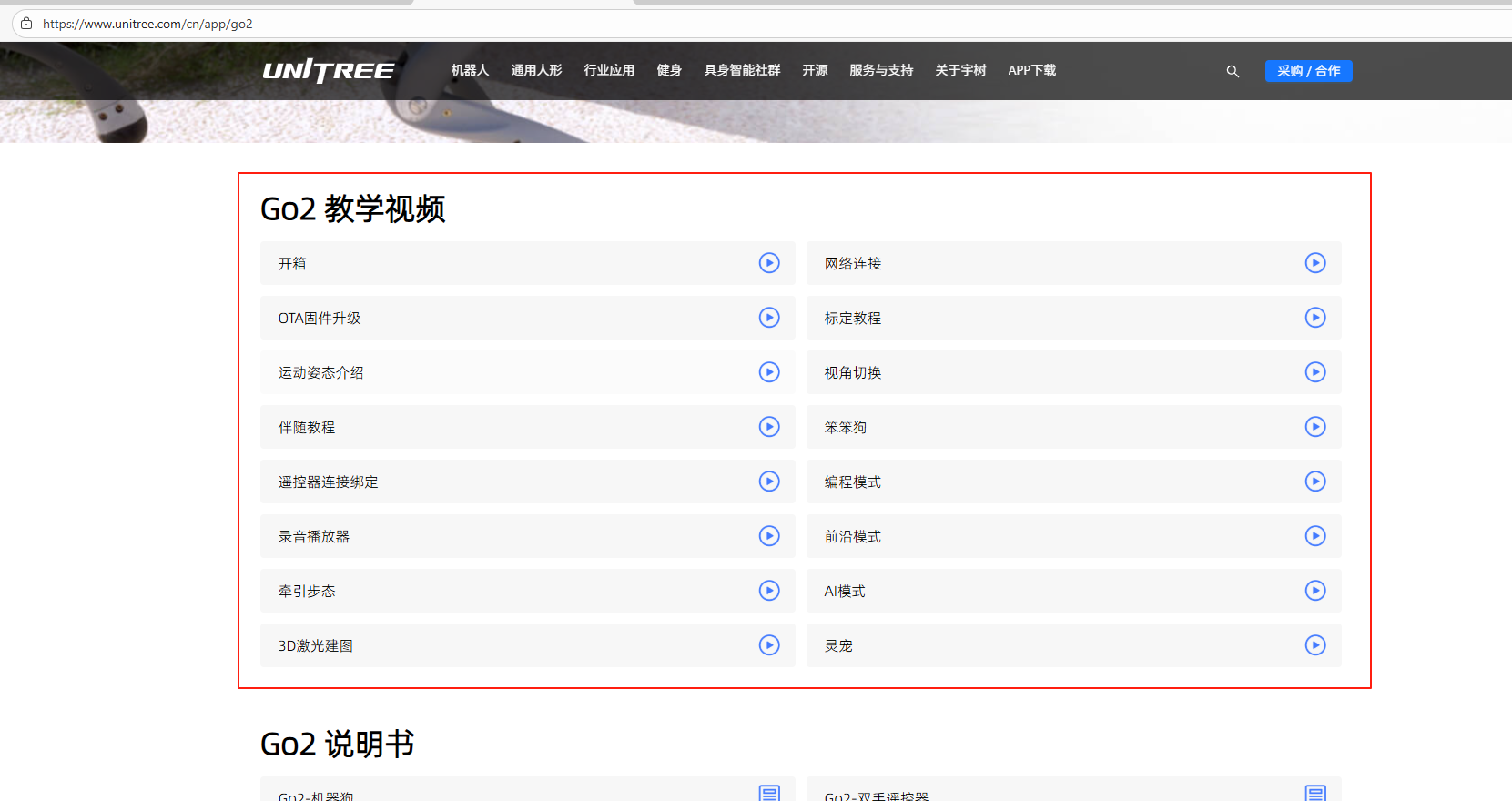Open the 机器人 navigation menu
Viewport: 1512px width, 801px height.
pyautogui.click(x=470, y=70)
